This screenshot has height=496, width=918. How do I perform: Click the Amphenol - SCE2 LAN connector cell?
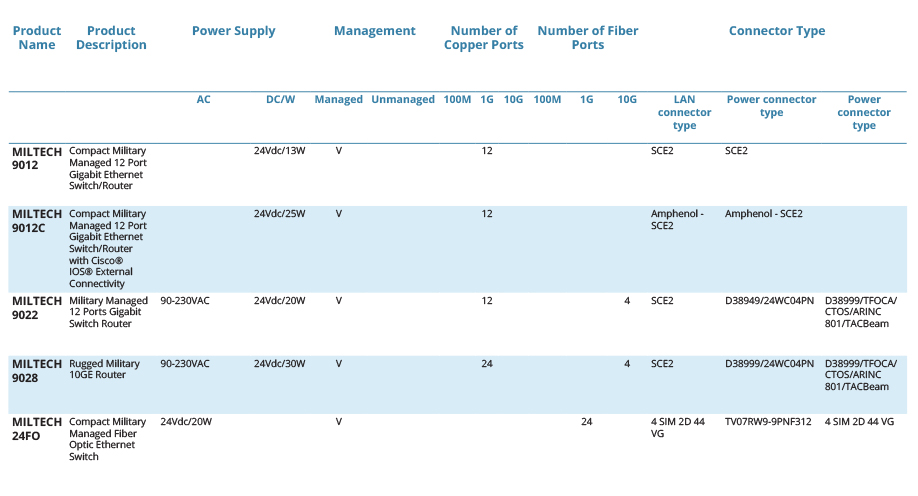click(677, 220)
